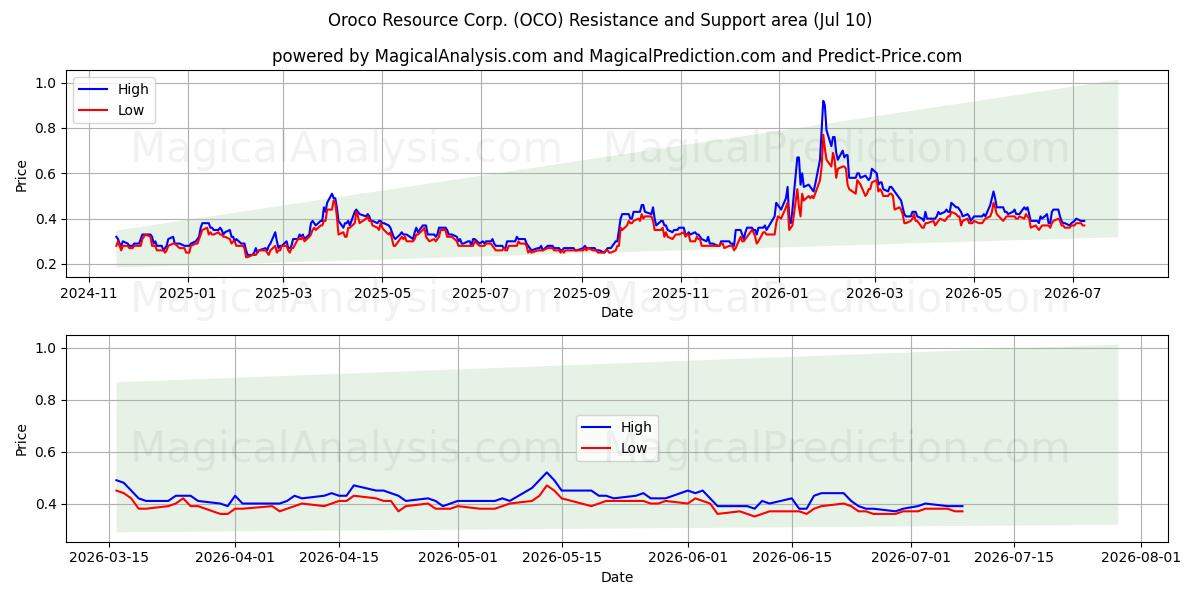
Task: Click the price peak near 0.9 on top chart
Action: pos(823,101)
